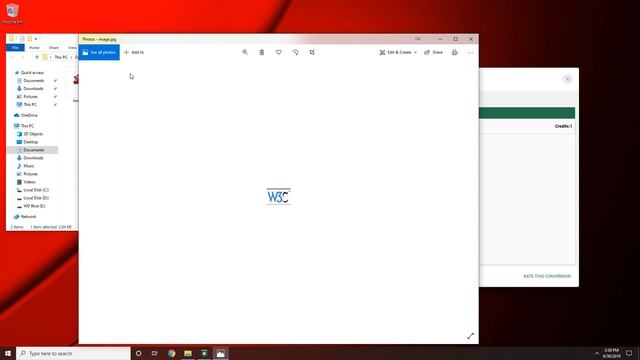
Task: Click the Credits: 1 text in background window
Action: pyautogui.click(x=563, y=126)
